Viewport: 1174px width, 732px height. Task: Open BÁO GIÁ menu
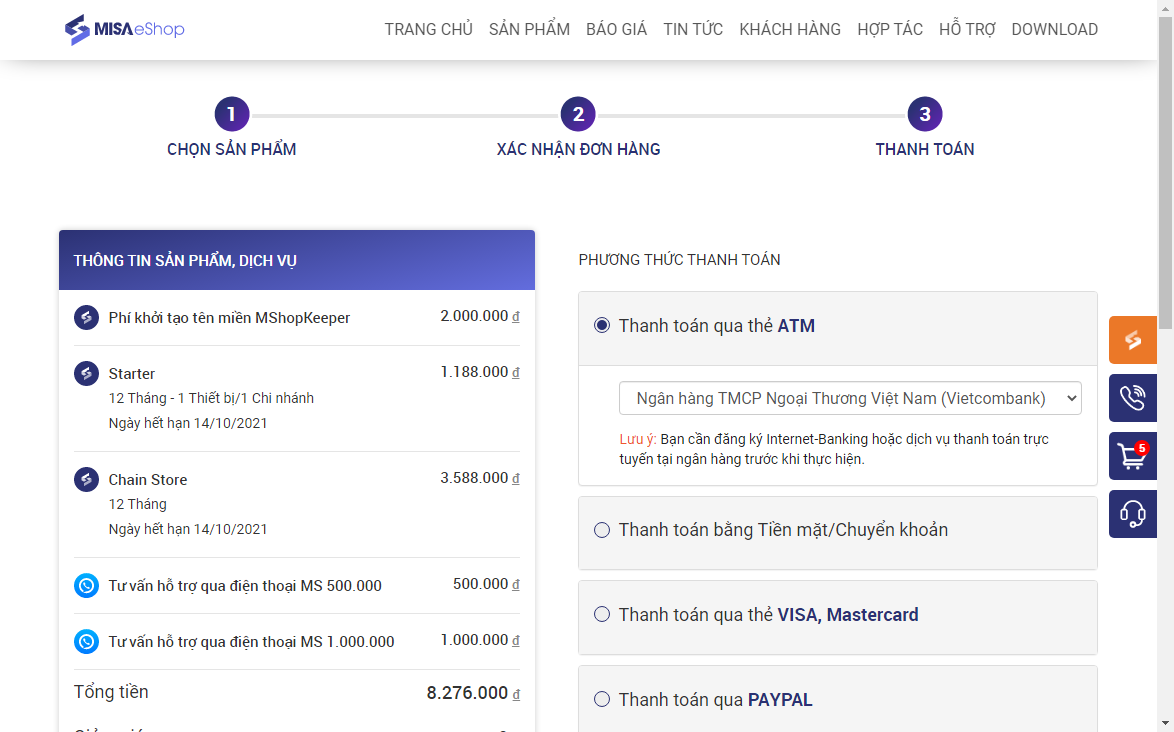point(616,29)
